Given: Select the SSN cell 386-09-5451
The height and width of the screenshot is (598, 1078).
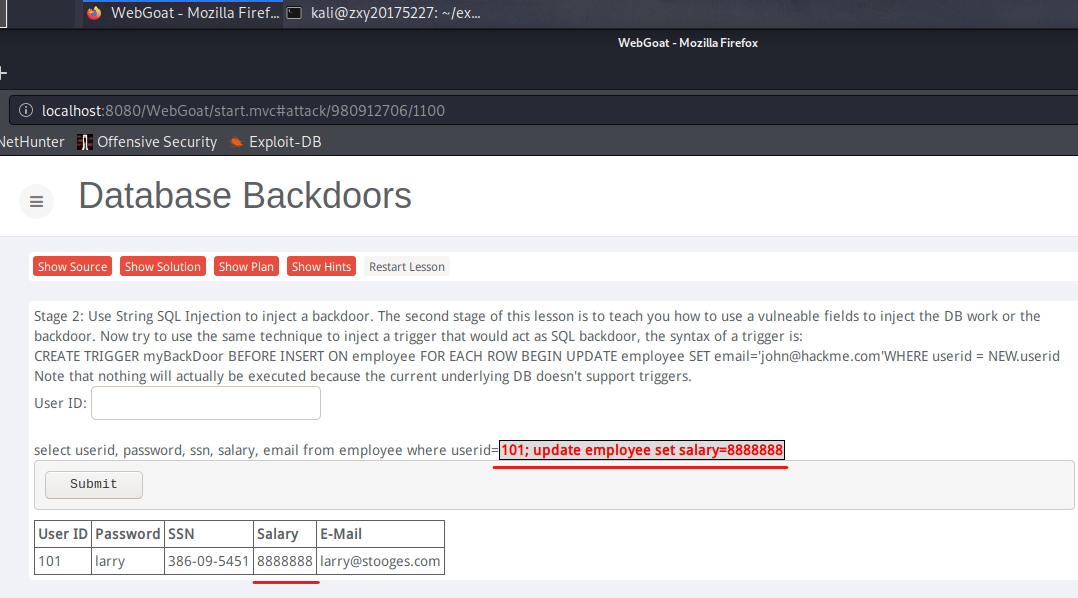Looking at the screenshot, I should [x=208, y=561].
